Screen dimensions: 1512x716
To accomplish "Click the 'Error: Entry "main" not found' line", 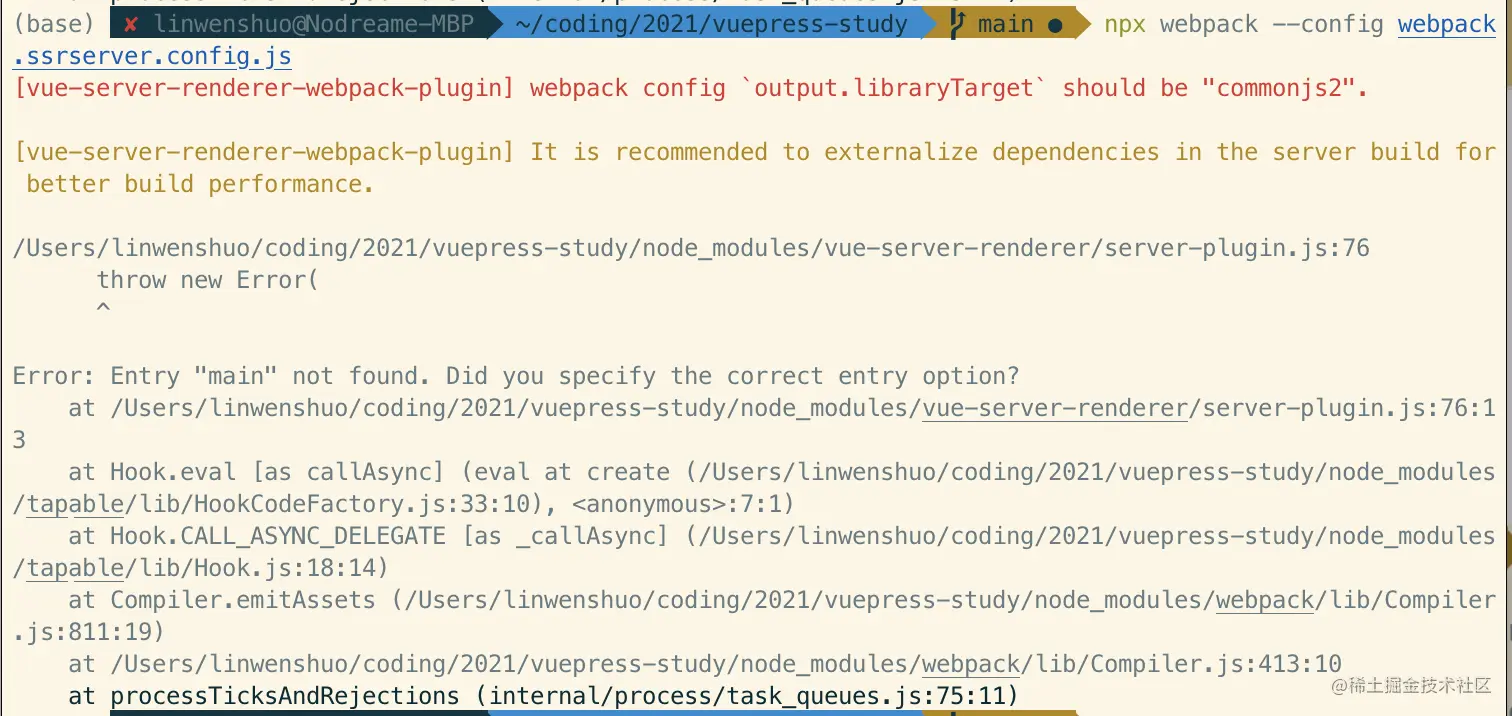I will pyautogui.click(x=516, y=376).
